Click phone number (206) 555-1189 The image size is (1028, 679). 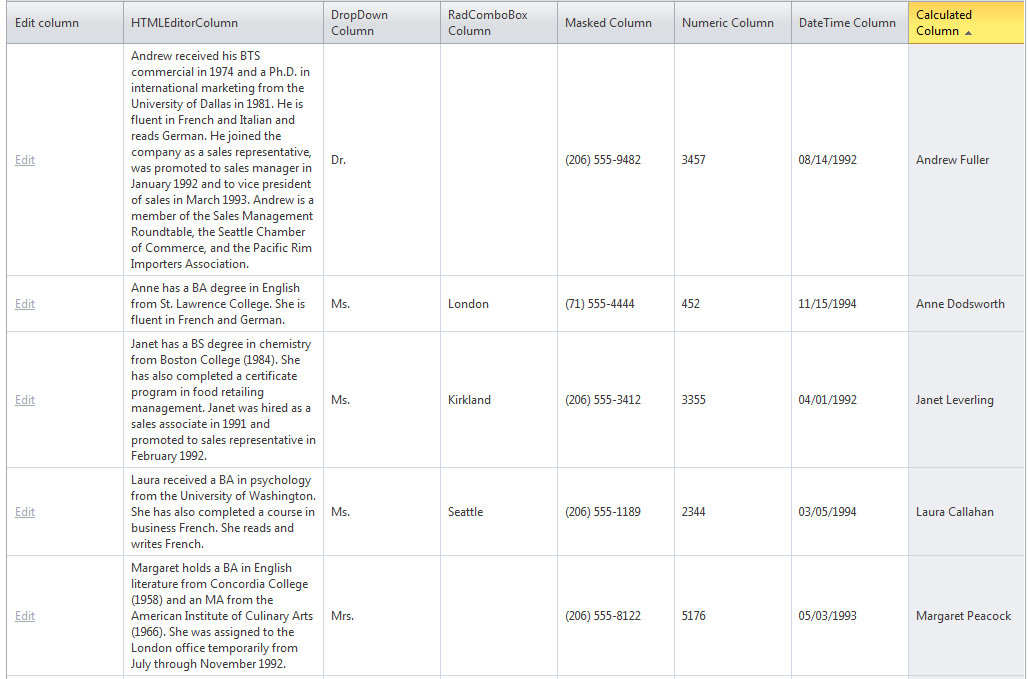603,512
